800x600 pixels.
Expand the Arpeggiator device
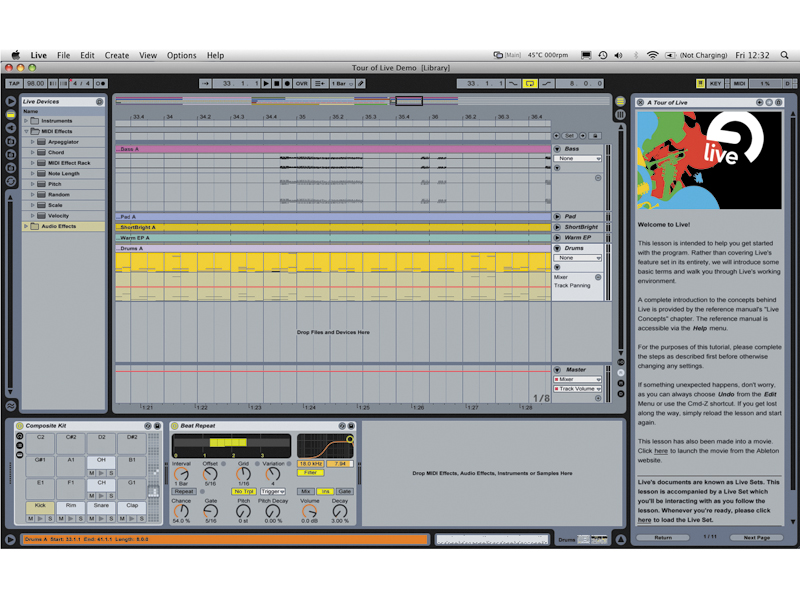coord(33,142)
